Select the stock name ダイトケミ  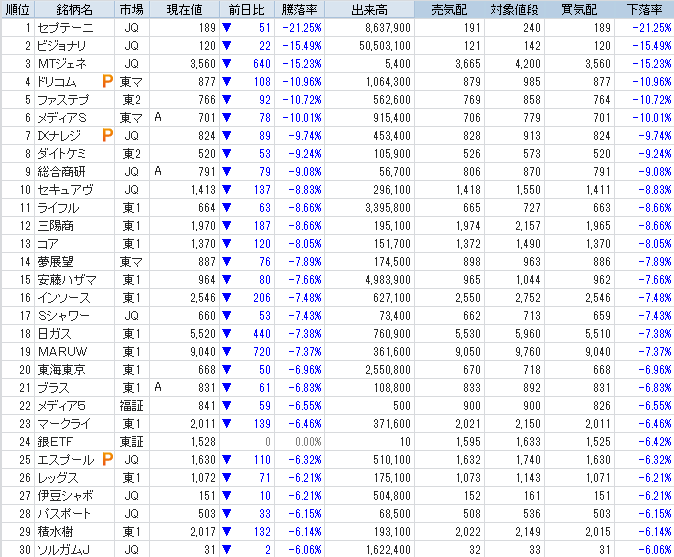61,154
